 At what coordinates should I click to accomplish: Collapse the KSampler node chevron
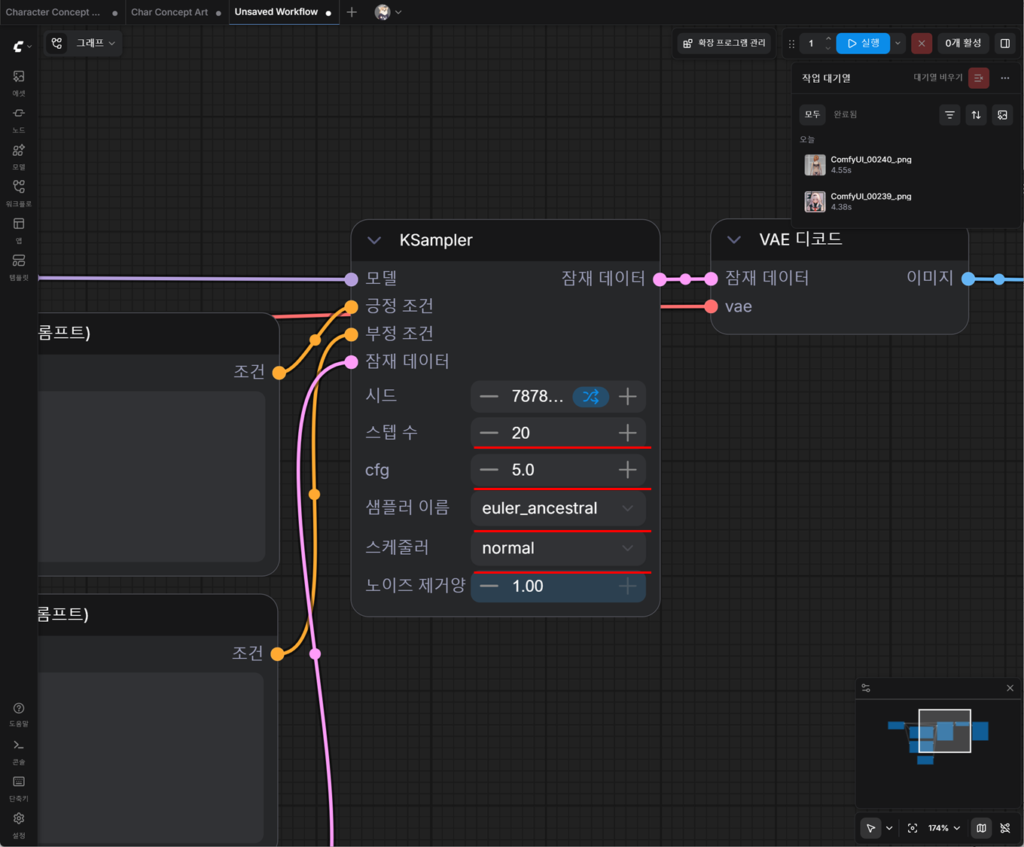tap(374, 240)
